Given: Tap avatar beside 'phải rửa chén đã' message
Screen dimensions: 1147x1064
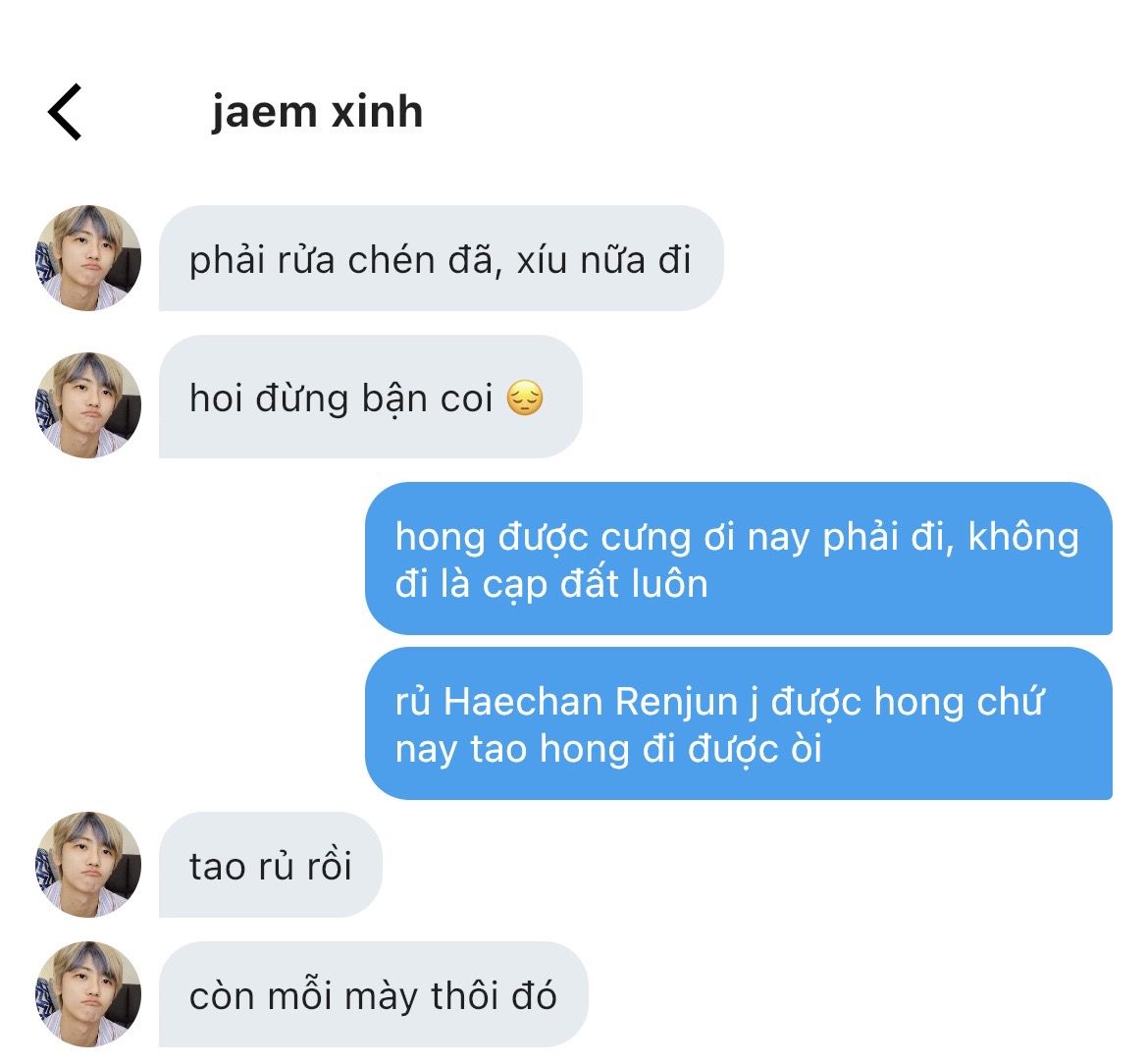Looking at the screenshot, I should (x=88, y=257).
